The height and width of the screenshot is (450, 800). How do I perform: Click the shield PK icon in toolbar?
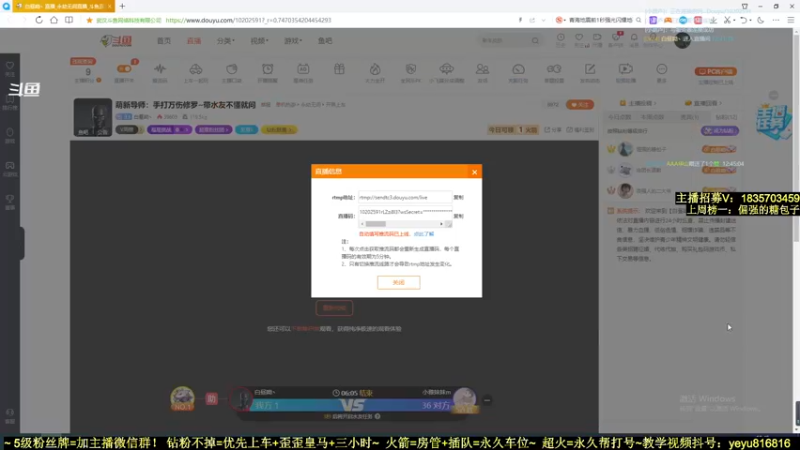click(x=411, y=69)
